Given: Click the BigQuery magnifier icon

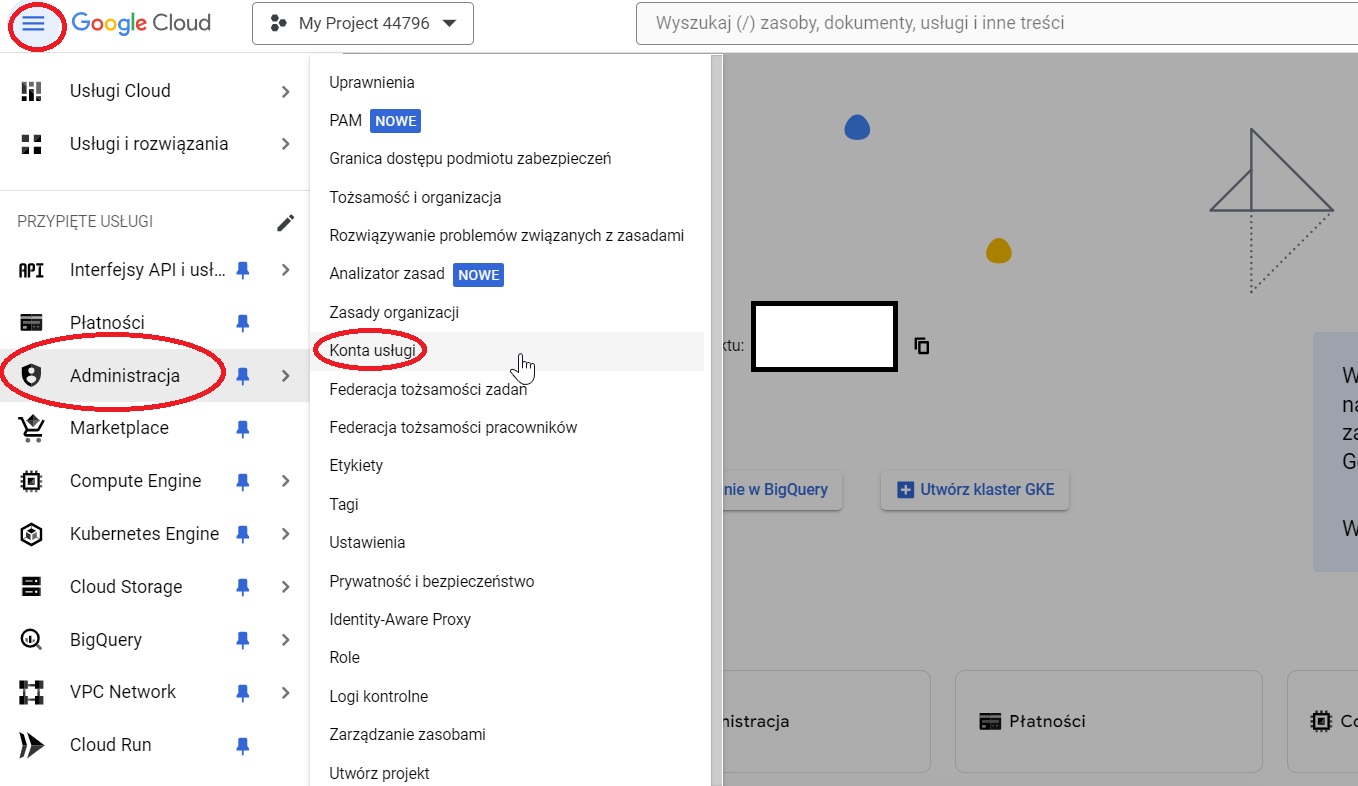Looking at the screenshot, I should click(x=31, y=639).
